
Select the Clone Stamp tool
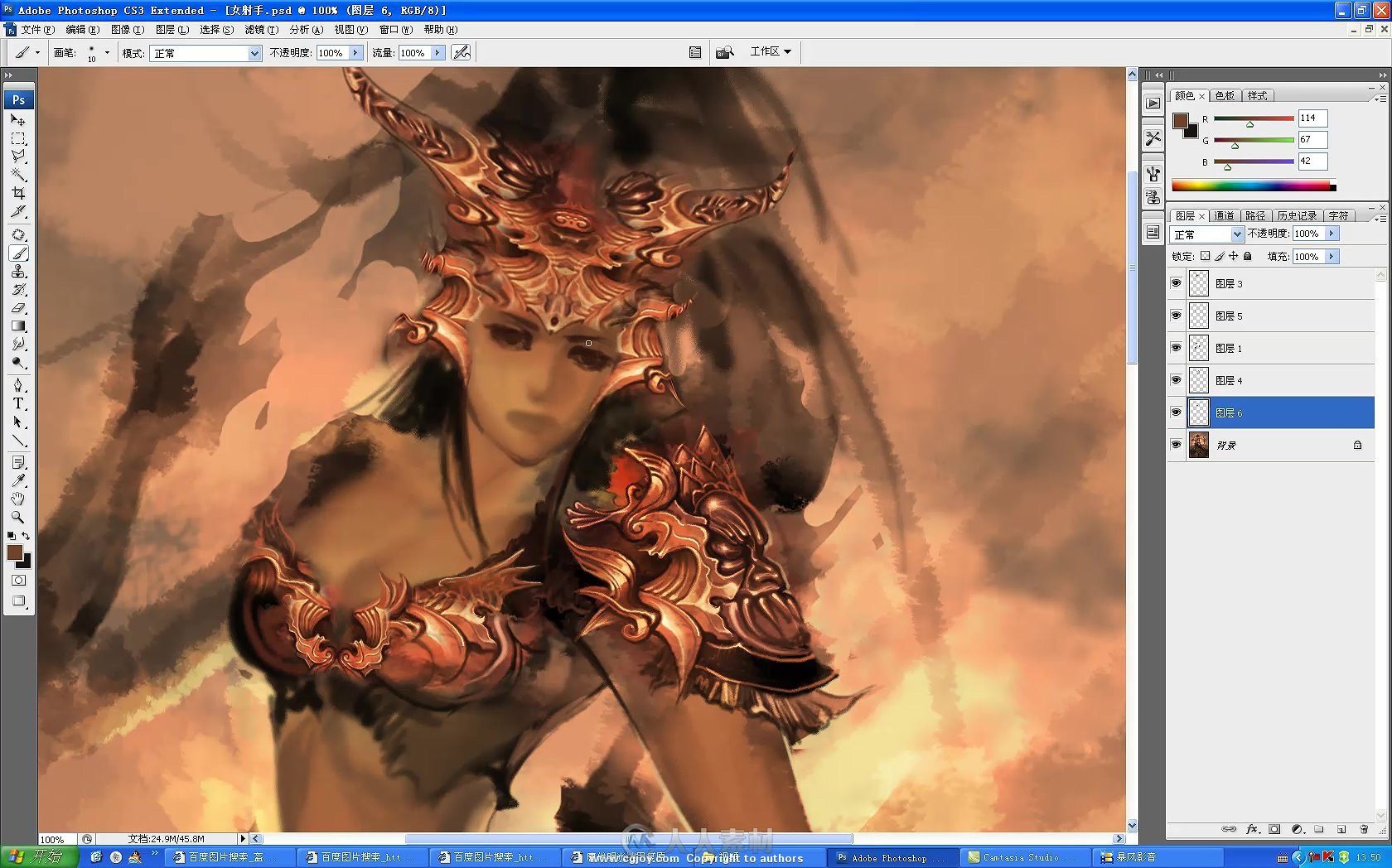18,271
